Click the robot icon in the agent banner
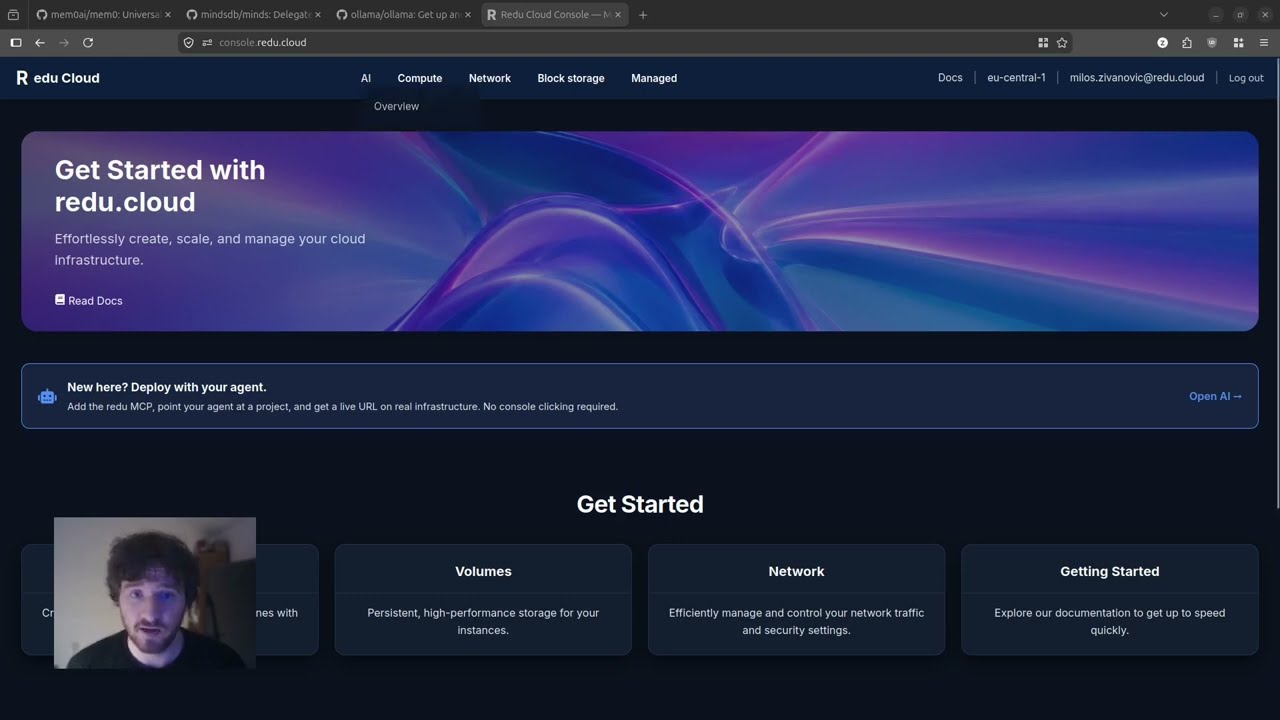The height and width of the screenshot is (720, 1280). click(47, 396)
